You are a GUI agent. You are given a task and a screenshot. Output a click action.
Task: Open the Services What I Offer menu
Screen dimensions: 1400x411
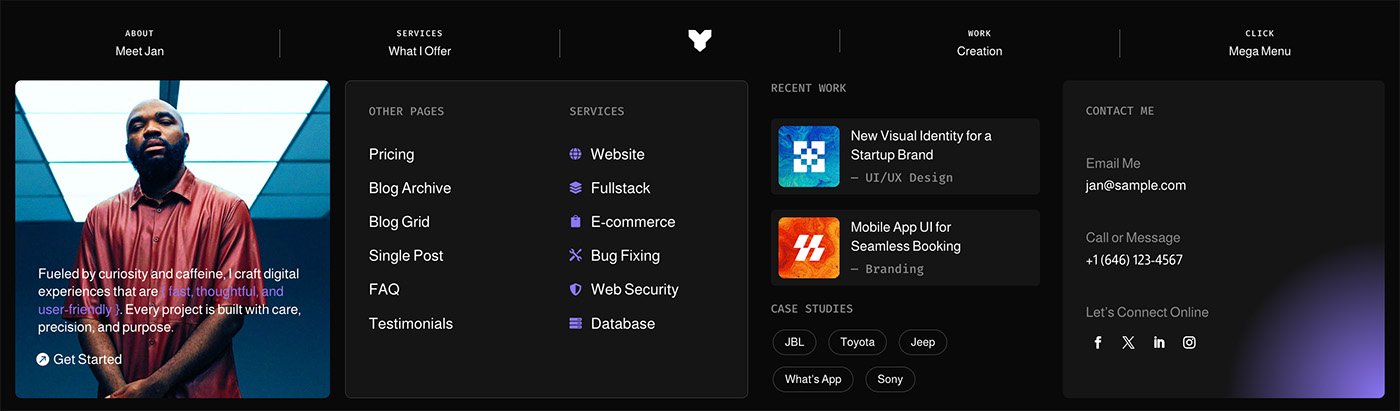[419, 43]
